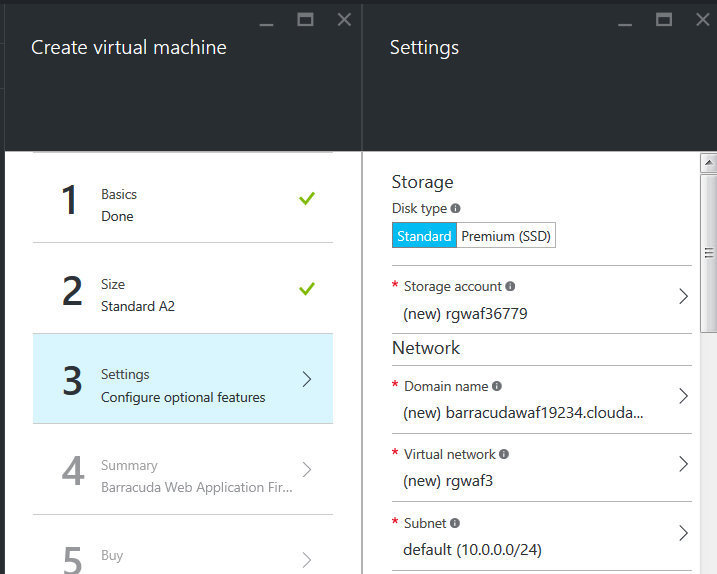
Task: Click the Create virtual machine title
Action: tap(128, 48)
